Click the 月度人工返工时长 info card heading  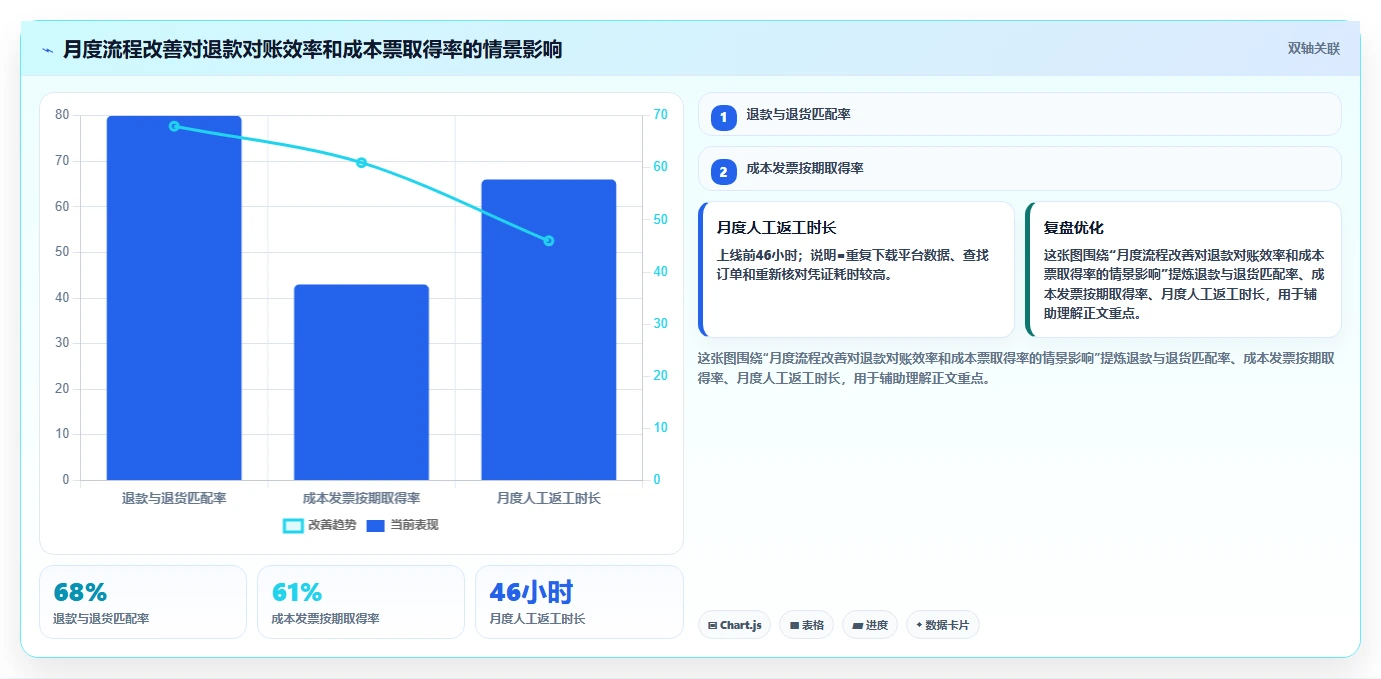pos(776,228)
